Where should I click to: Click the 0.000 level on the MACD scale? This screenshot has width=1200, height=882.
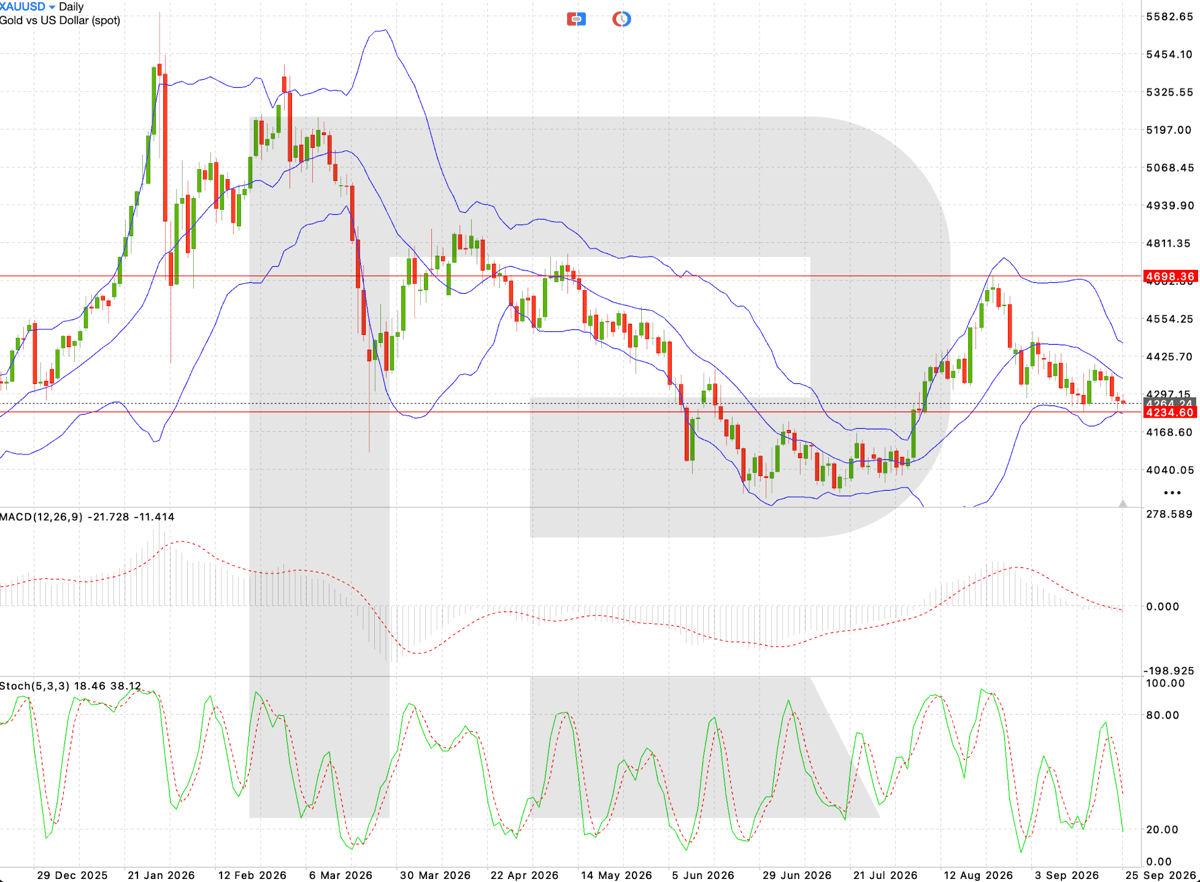pyautogui.click(x=1164, y=606)
